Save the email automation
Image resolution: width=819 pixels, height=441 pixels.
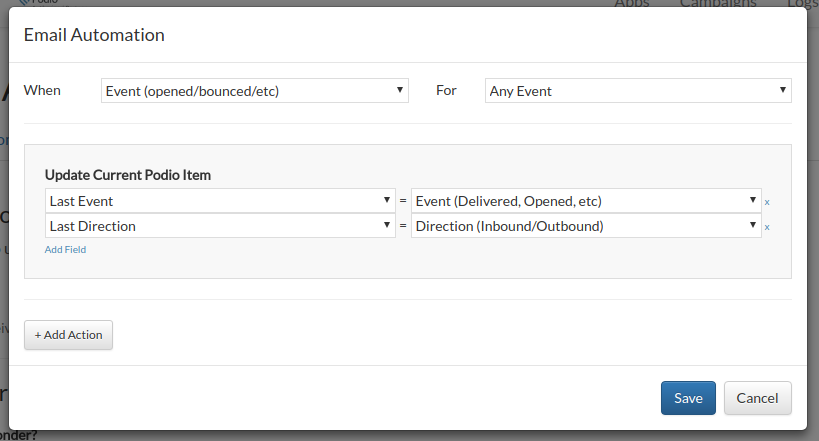point(688,398)
